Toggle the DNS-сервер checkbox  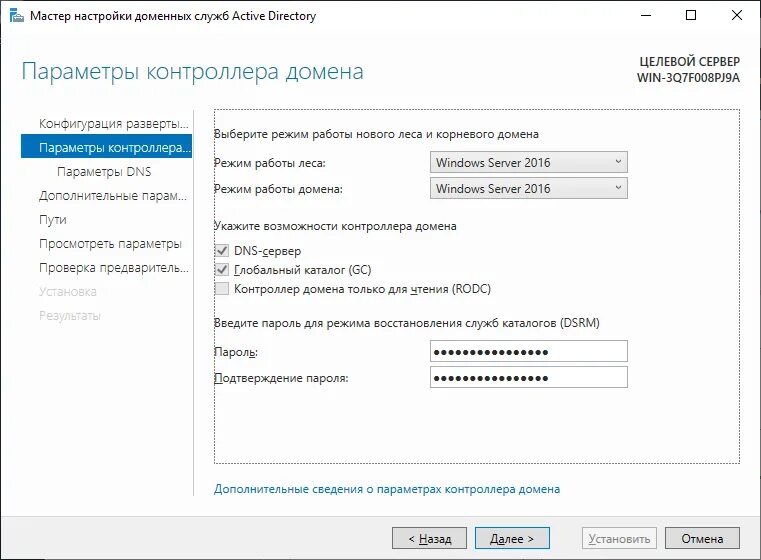click(x=222, y=251)
